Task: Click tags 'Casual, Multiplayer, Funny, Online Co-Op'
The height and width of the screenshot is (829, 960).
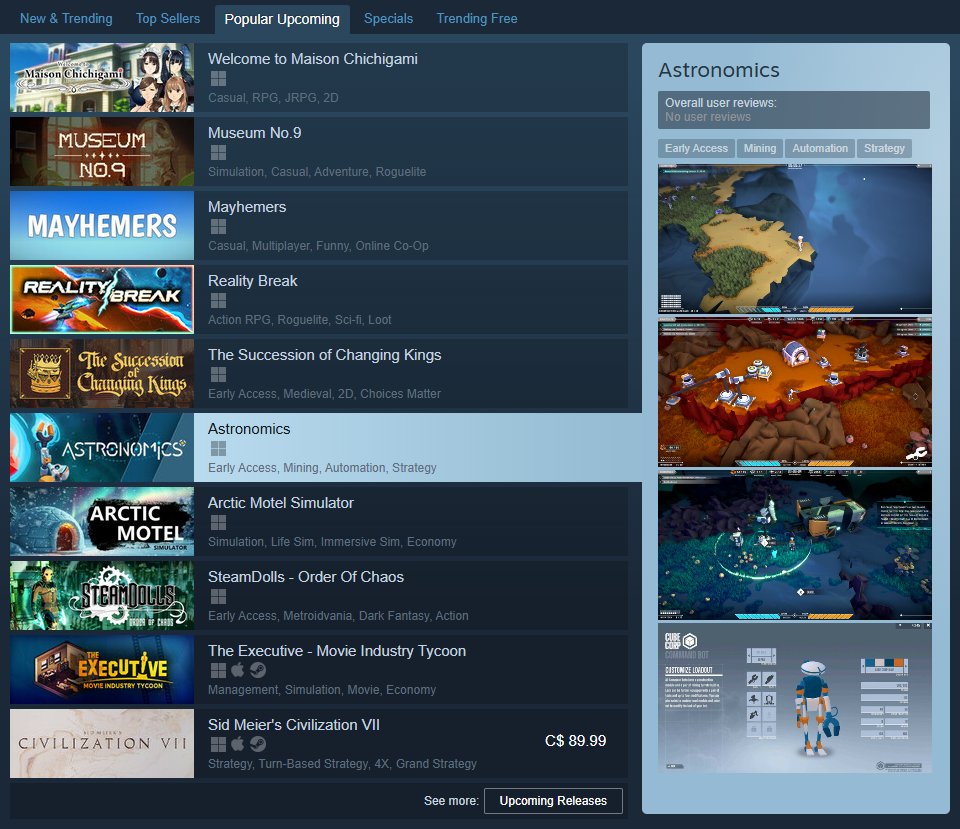Action: pos(318,246)
